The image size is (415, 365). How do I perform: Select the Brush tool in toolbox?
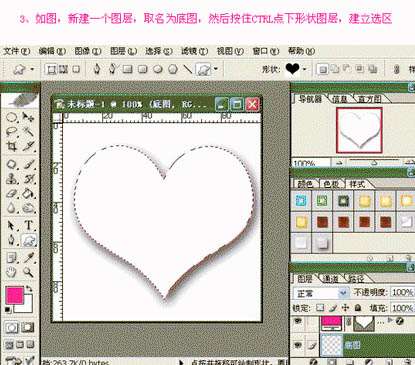29,164
